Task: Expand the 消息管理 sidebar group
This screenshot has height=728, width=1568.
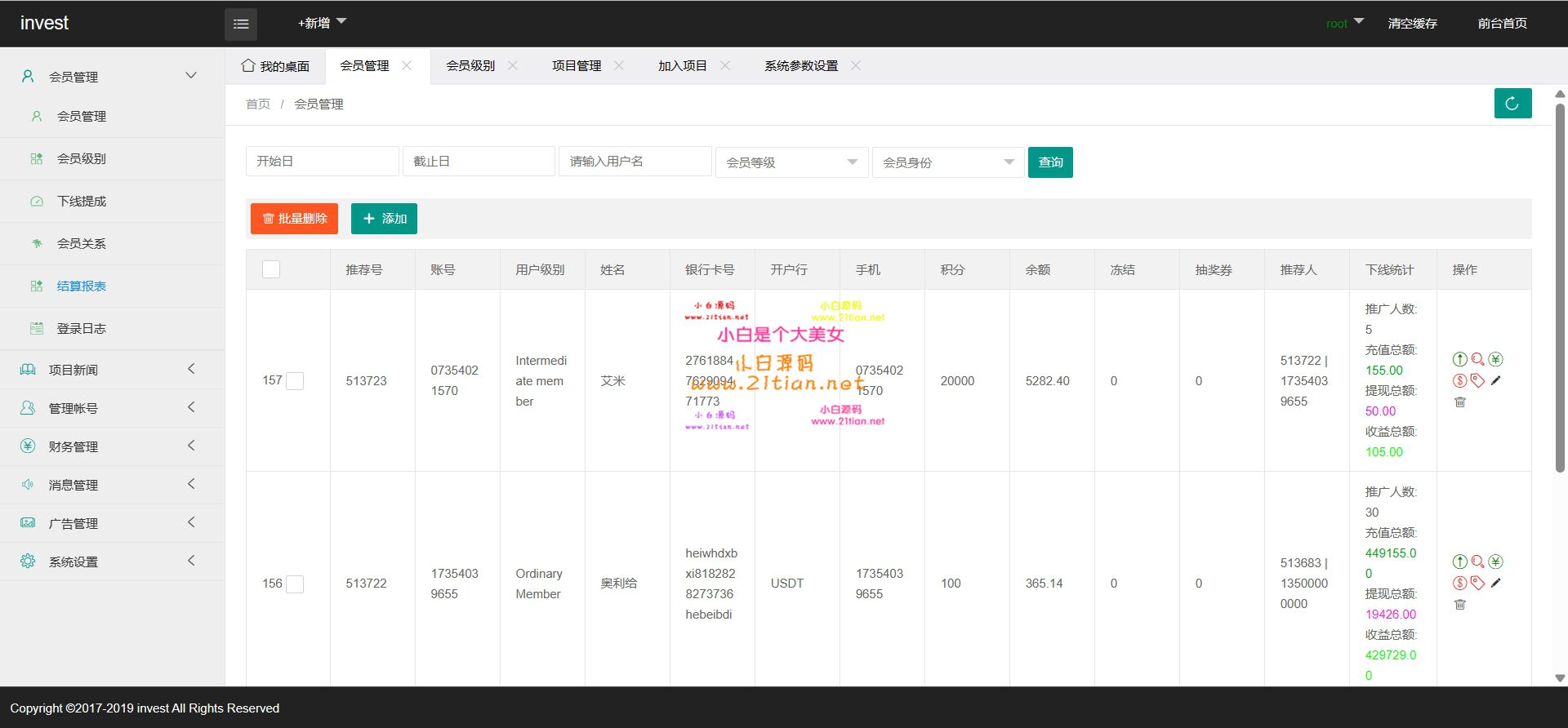Action: tap(112, 485)
